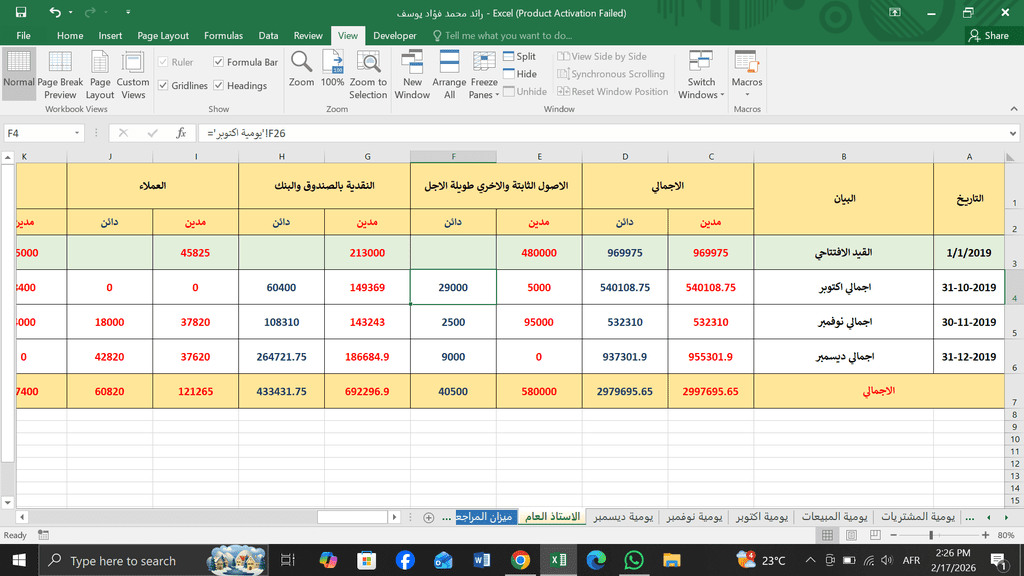Screen dimensions: 1024x576
Task: Uncheck the Gridlines checkbox
Action: tap(164, 86)
